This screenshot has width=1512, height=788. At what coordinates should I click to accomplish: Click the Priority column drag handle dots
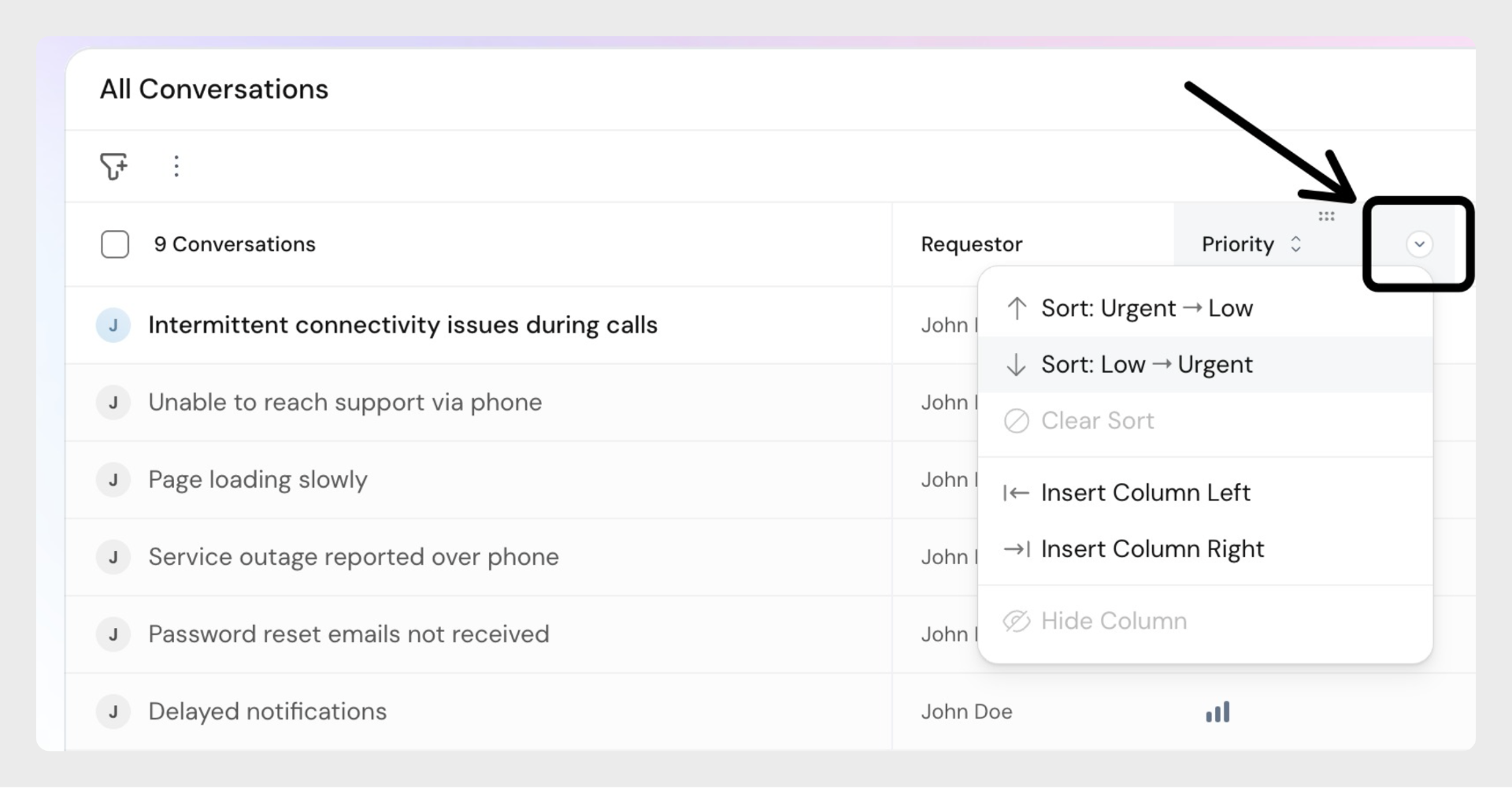tap(1326, 217)
